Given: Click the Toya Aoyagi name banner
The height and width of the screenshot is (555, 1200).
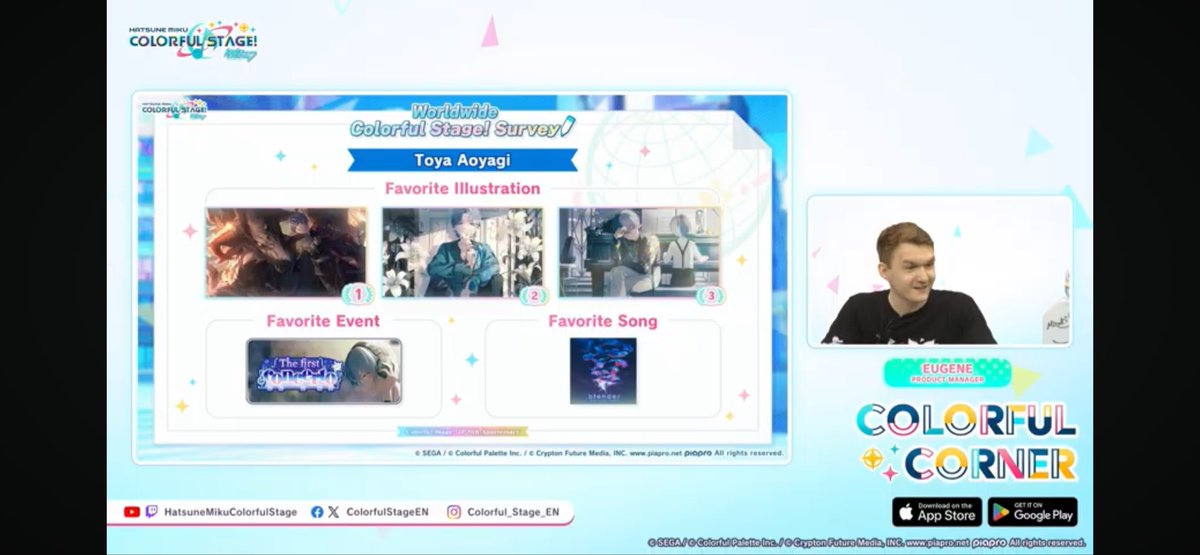Looking at the screenshot, I should point(462,160).
